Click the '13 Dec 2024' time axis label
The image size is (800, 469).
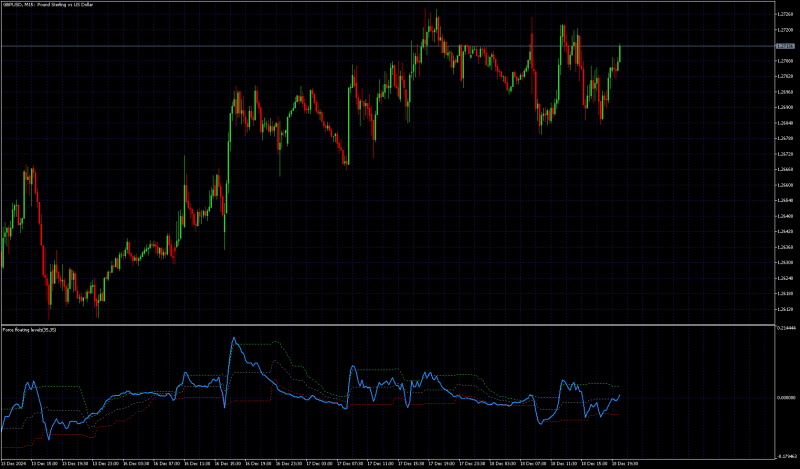(12, 464)
